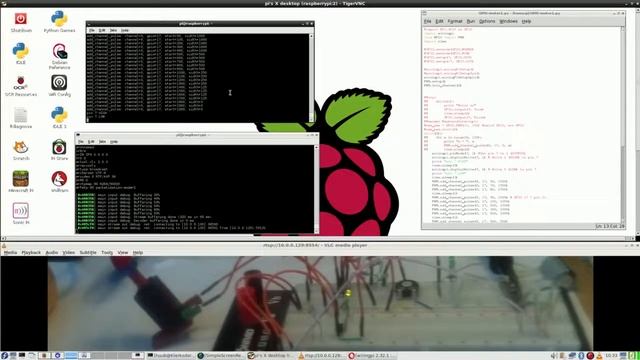Screen dimensions: 640x360
Task: Click the red round icon in system tray
Action: tap(590, 356)
